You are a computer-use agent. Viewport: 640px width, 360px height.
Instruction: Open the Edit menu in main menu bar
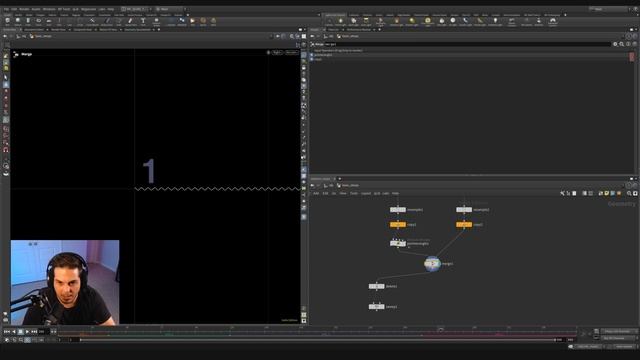point(14,9)
